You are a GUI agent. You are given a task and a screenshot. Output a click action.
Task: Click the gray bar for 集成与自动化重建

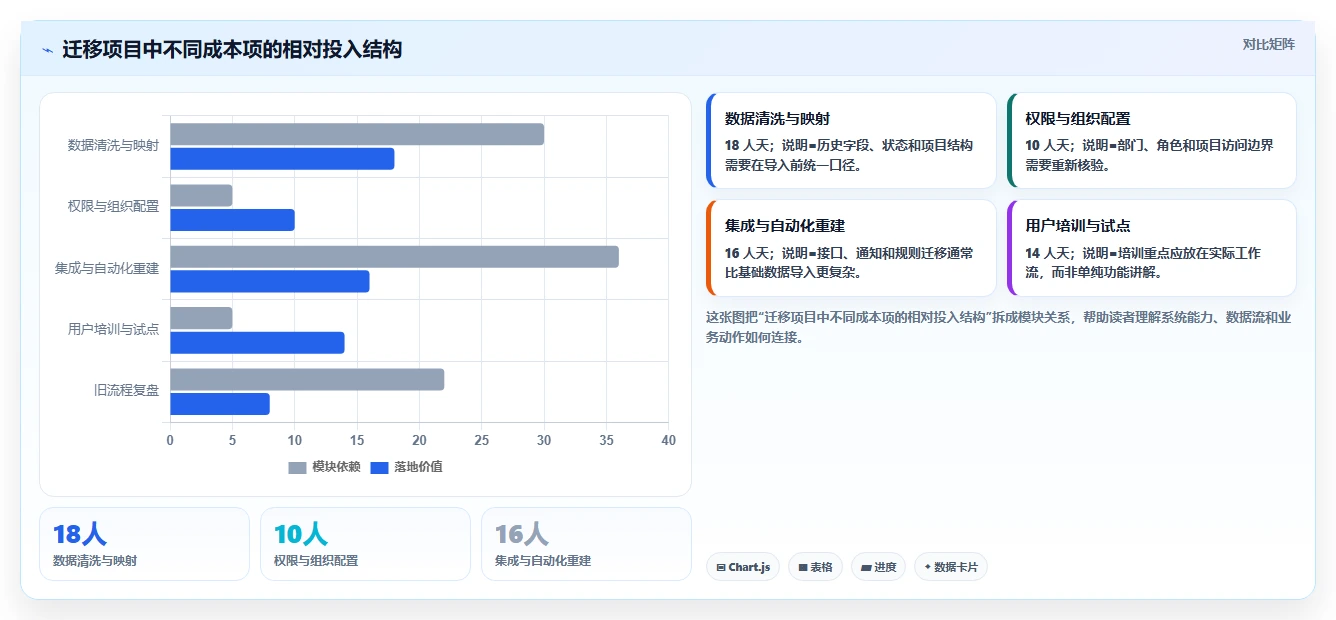(x=394, y=257)
